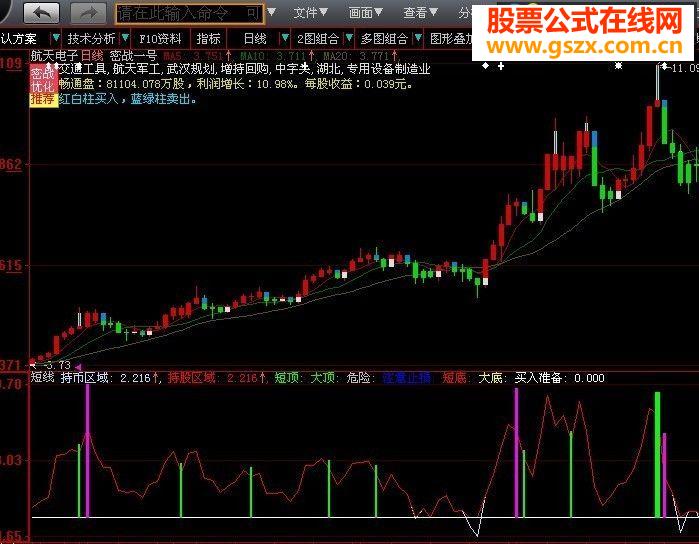Open the F10资料 tab
This screenshot has height=544, width=699.
(x=160, y=39)
